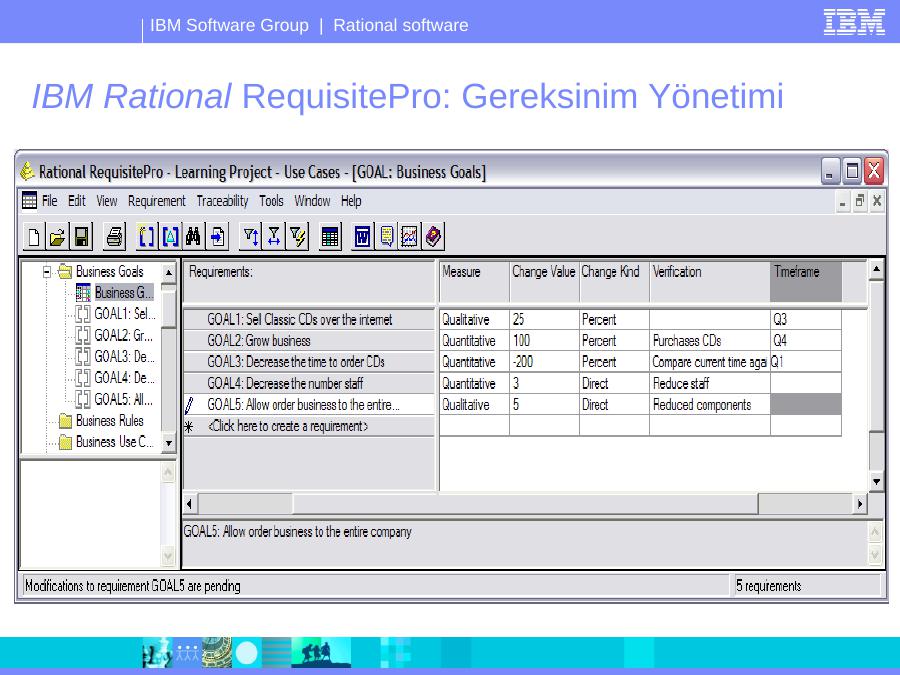Click the tree panel scroll-up arrow

(169, 273)
